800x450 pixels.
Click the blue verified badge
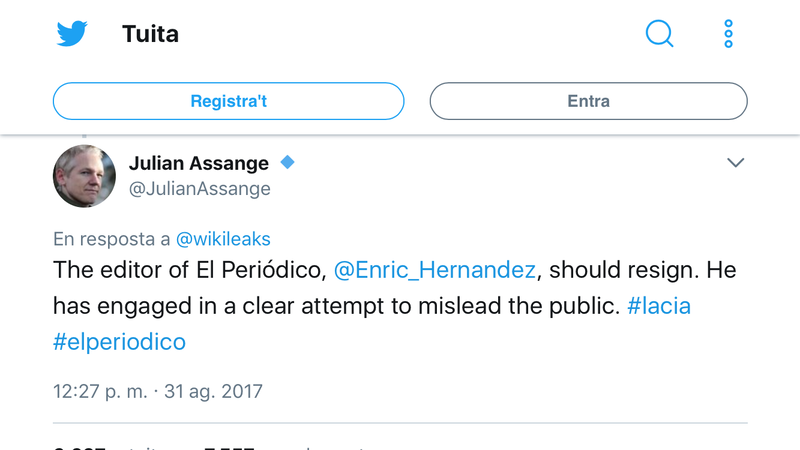[x=288, y=162]
